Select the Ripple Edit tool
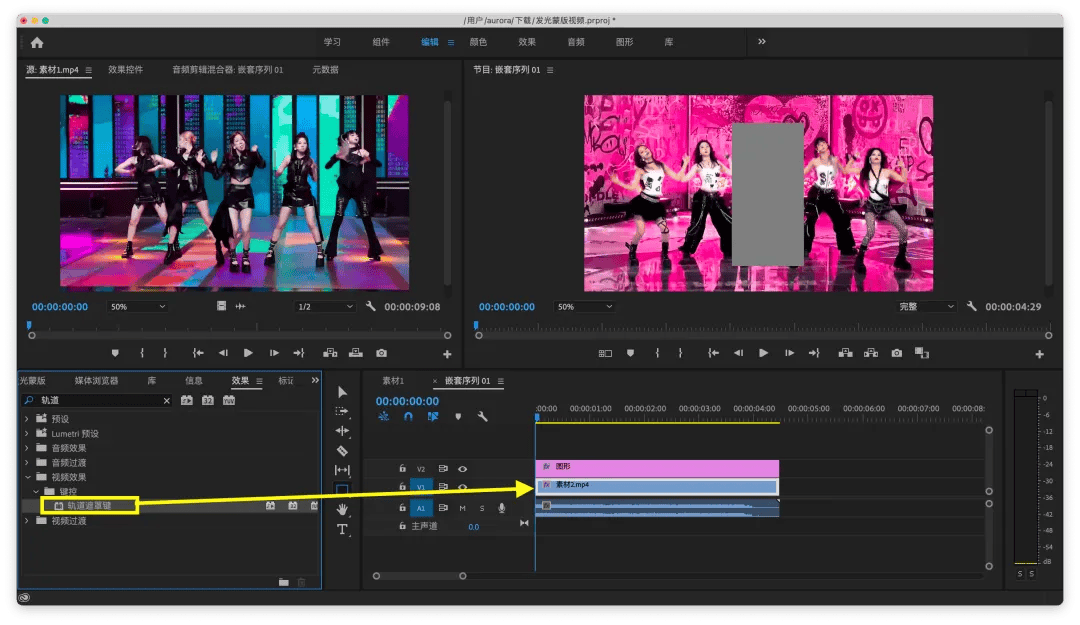The image size is (1080, 625). coord(342,431)
